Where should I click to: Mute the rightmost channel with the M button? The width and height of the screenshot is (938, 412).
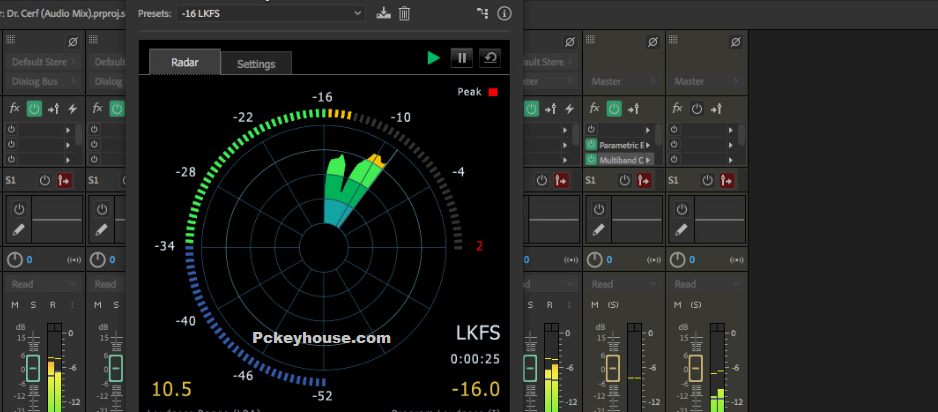click(x=678, y=305)
